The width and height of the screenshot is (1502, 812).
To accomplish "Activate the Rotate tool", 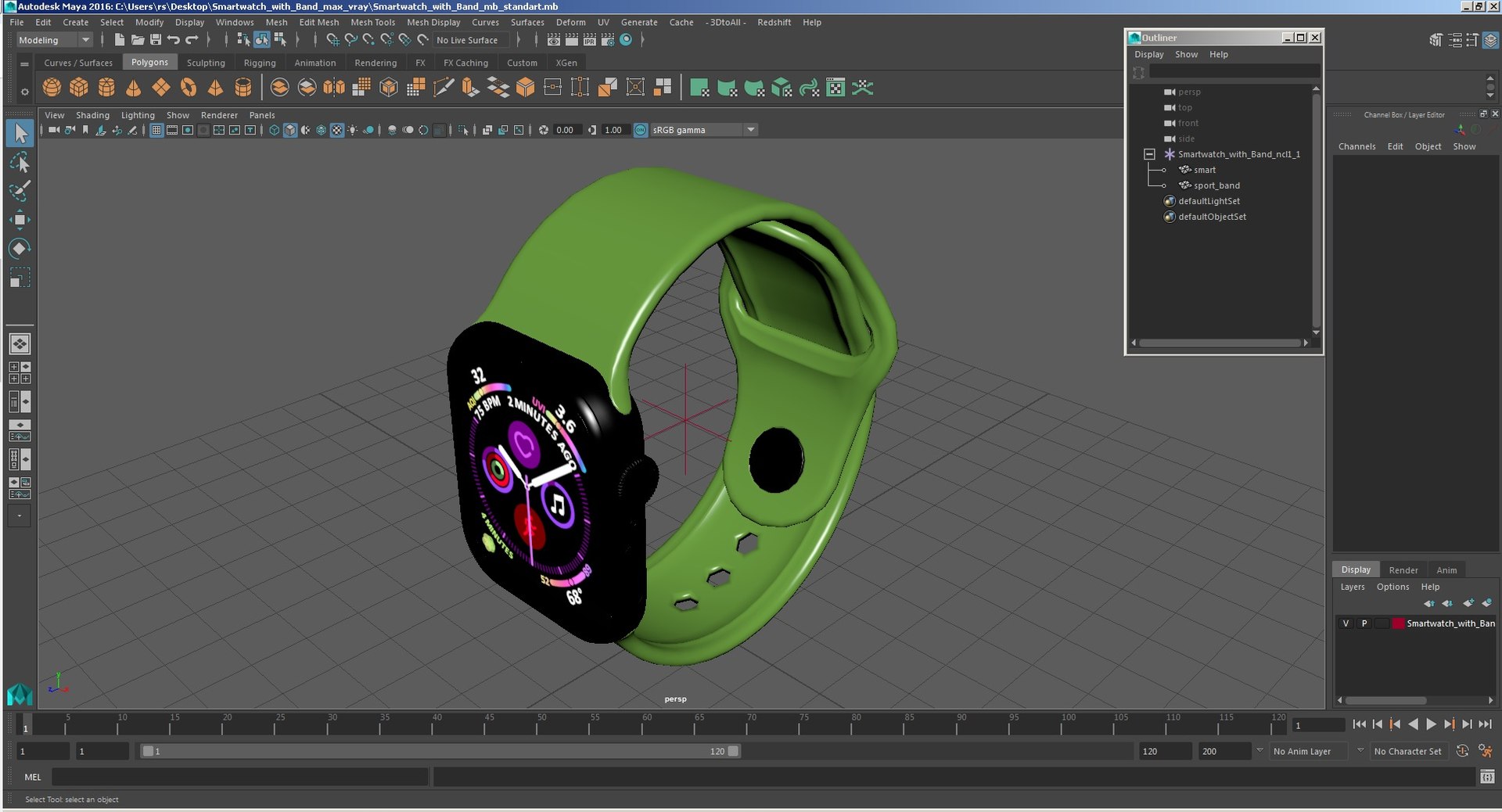I will click(x=20, y=249).
